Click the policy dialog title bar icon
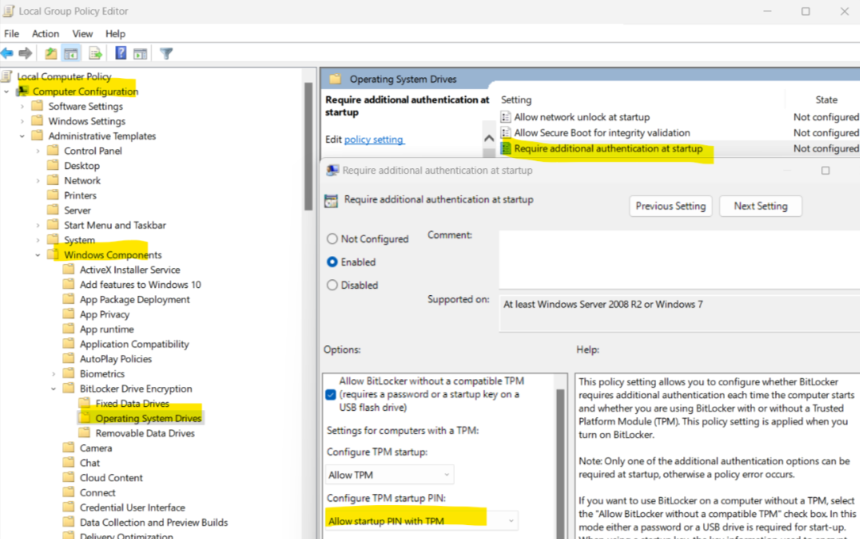The width and height of the screenshot is (860, 539). click(332, 171)
